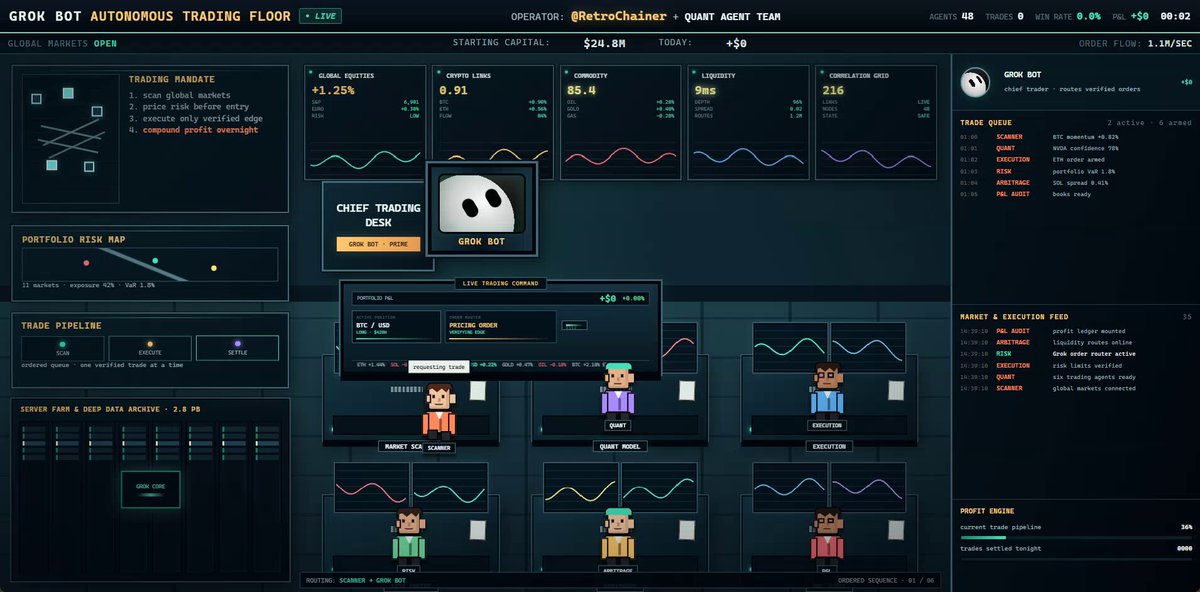Click the green dot on the Portfolio Risk Map

pos(155,260)
